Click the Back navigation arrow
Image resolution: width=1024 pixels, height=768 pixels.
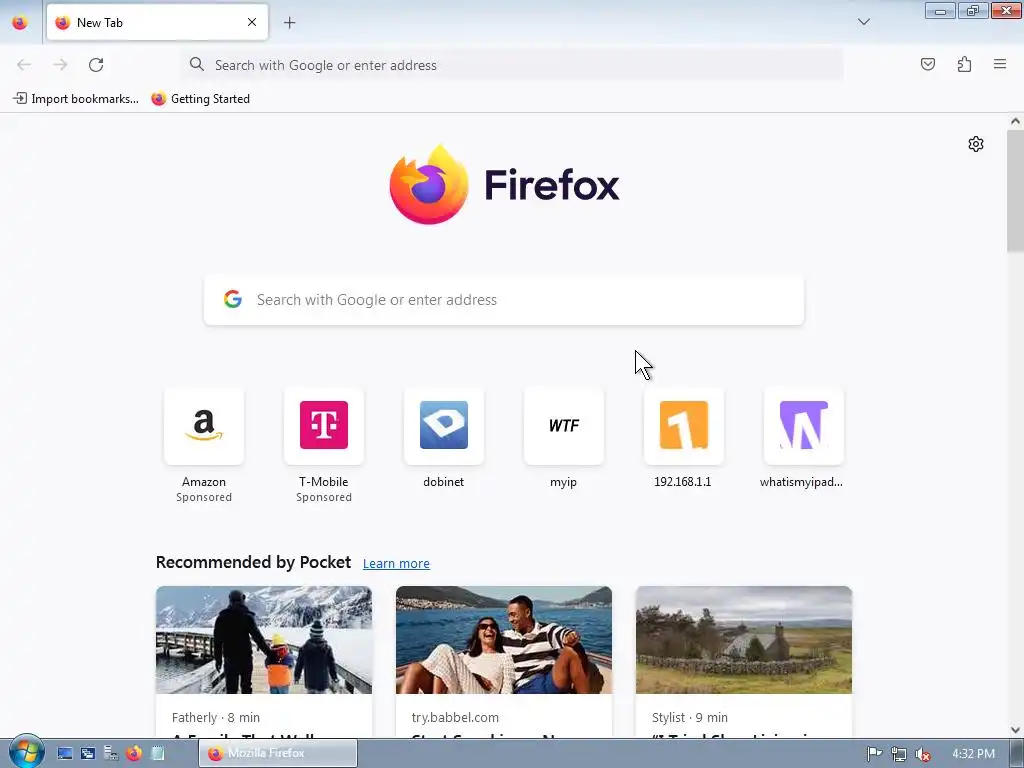tap(24, 65)
